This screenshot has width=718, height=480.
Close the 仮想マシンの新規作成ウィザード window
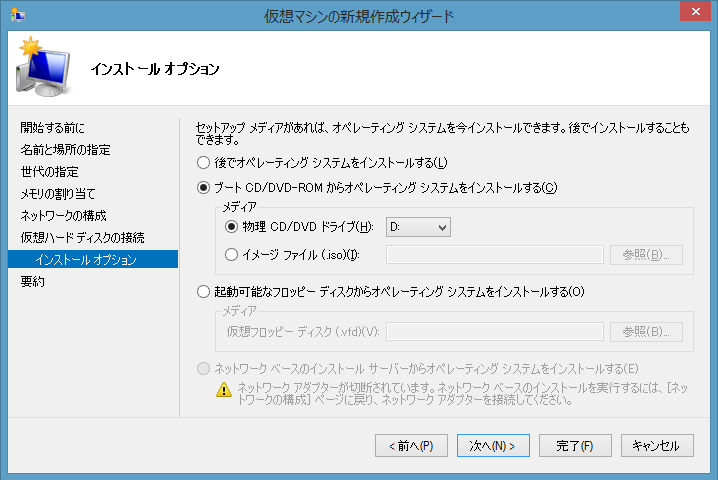tap(695, 11)
